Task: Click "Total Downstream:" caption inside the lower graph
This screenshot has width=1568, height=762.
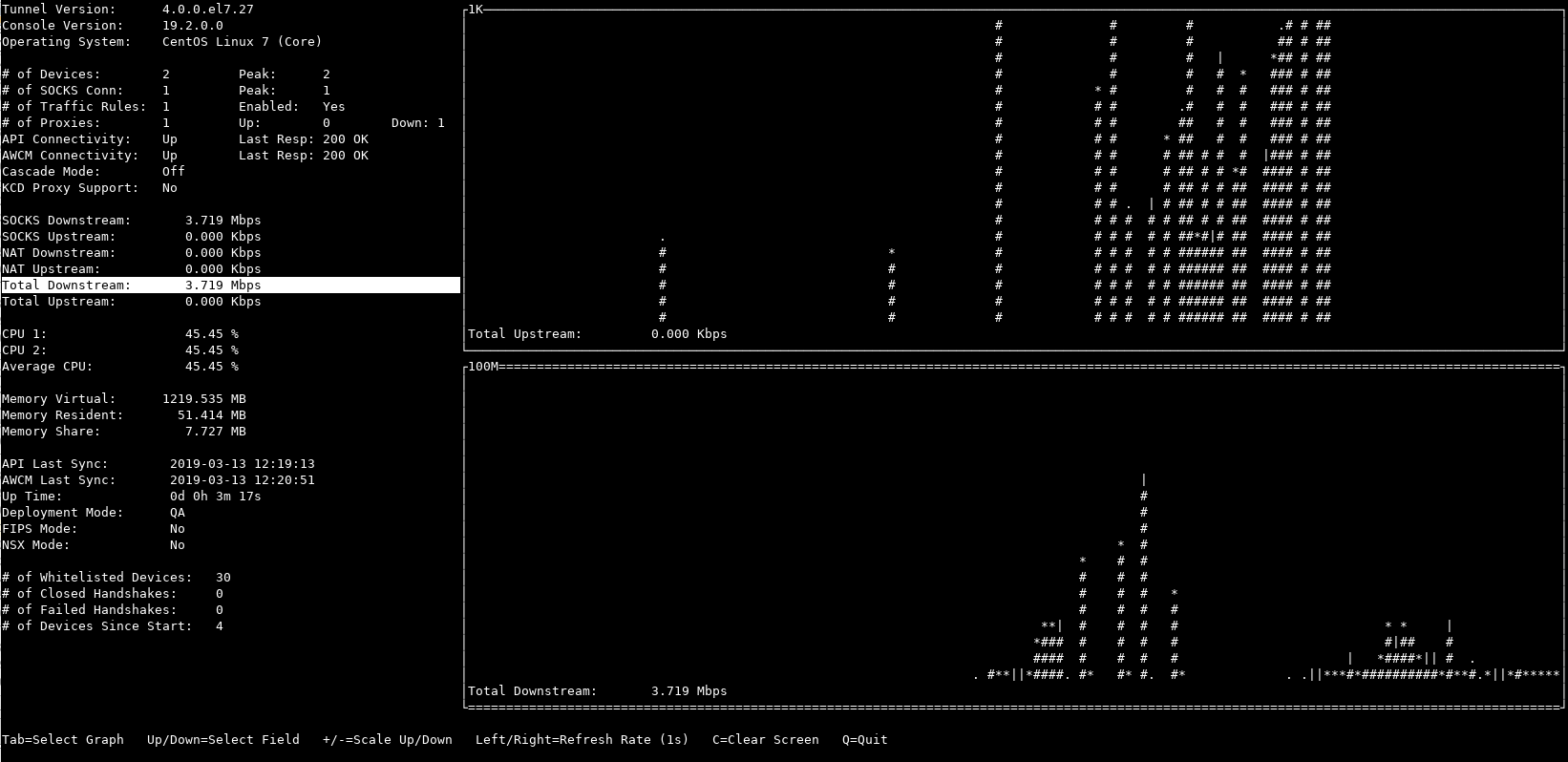Action: click(x=533, y=691)
